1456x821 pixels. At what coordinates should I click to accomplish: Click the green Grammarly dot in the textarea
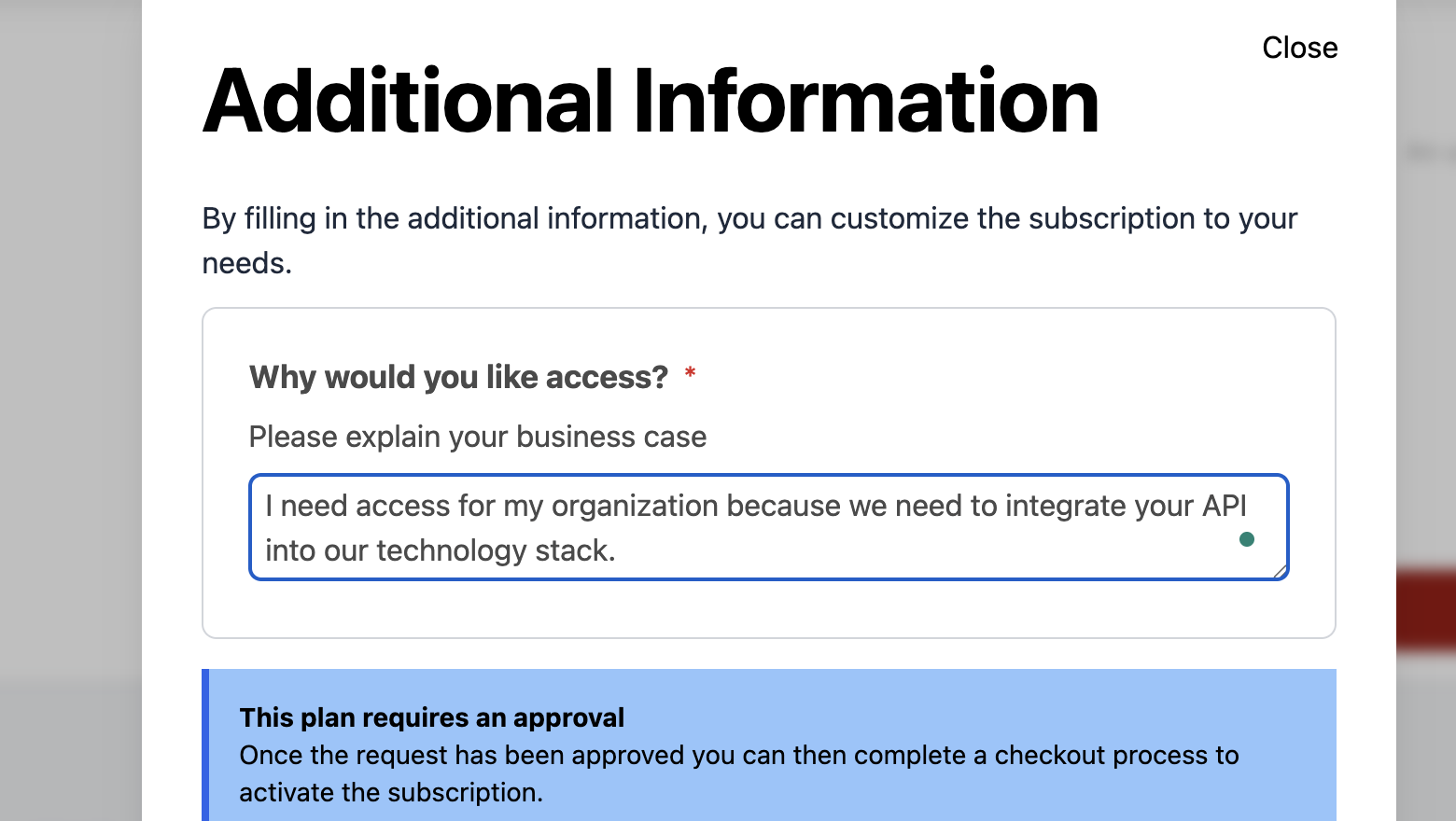tap(1246, 539)
